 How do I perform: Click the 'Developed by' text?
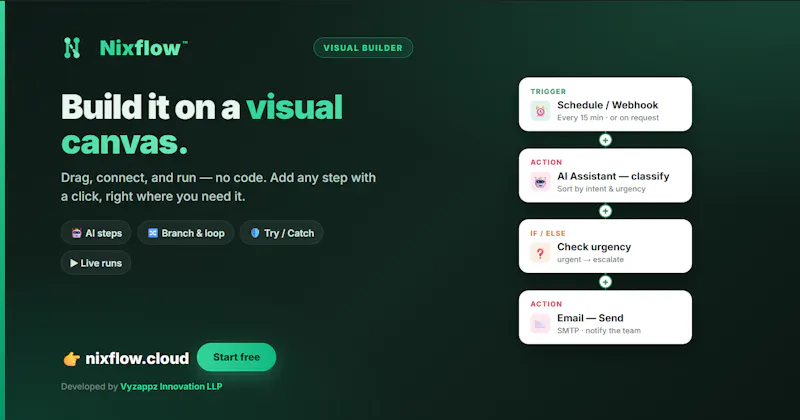coord(89,387)
